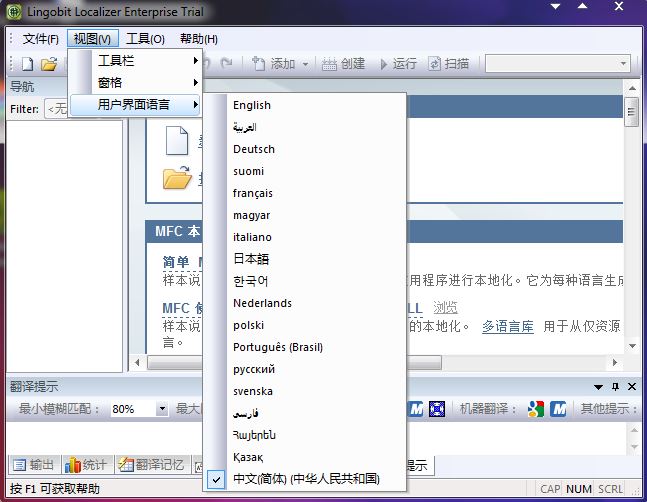Open the 工具(O) menu
The image size is (647, 502).
tap(145, 39)
